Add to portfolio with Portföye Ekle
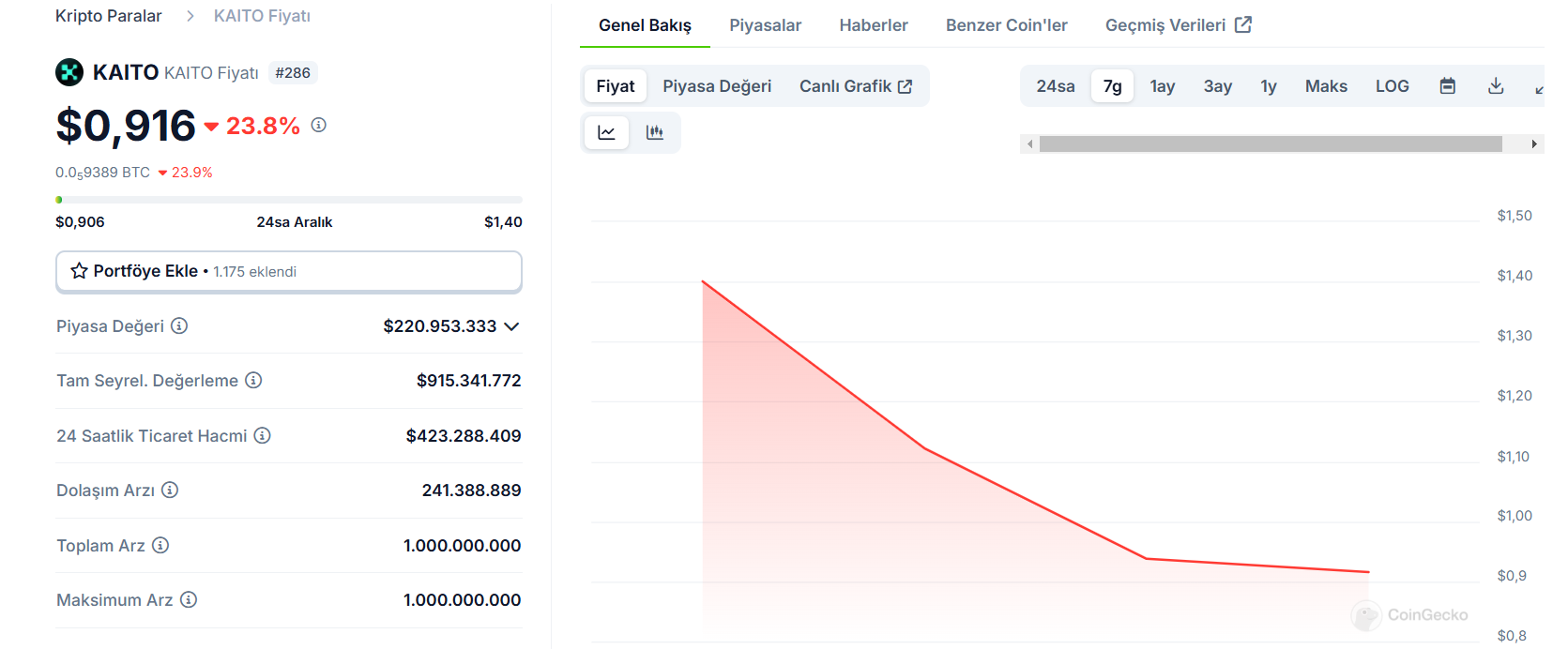1568x649 pixels. 289,272
